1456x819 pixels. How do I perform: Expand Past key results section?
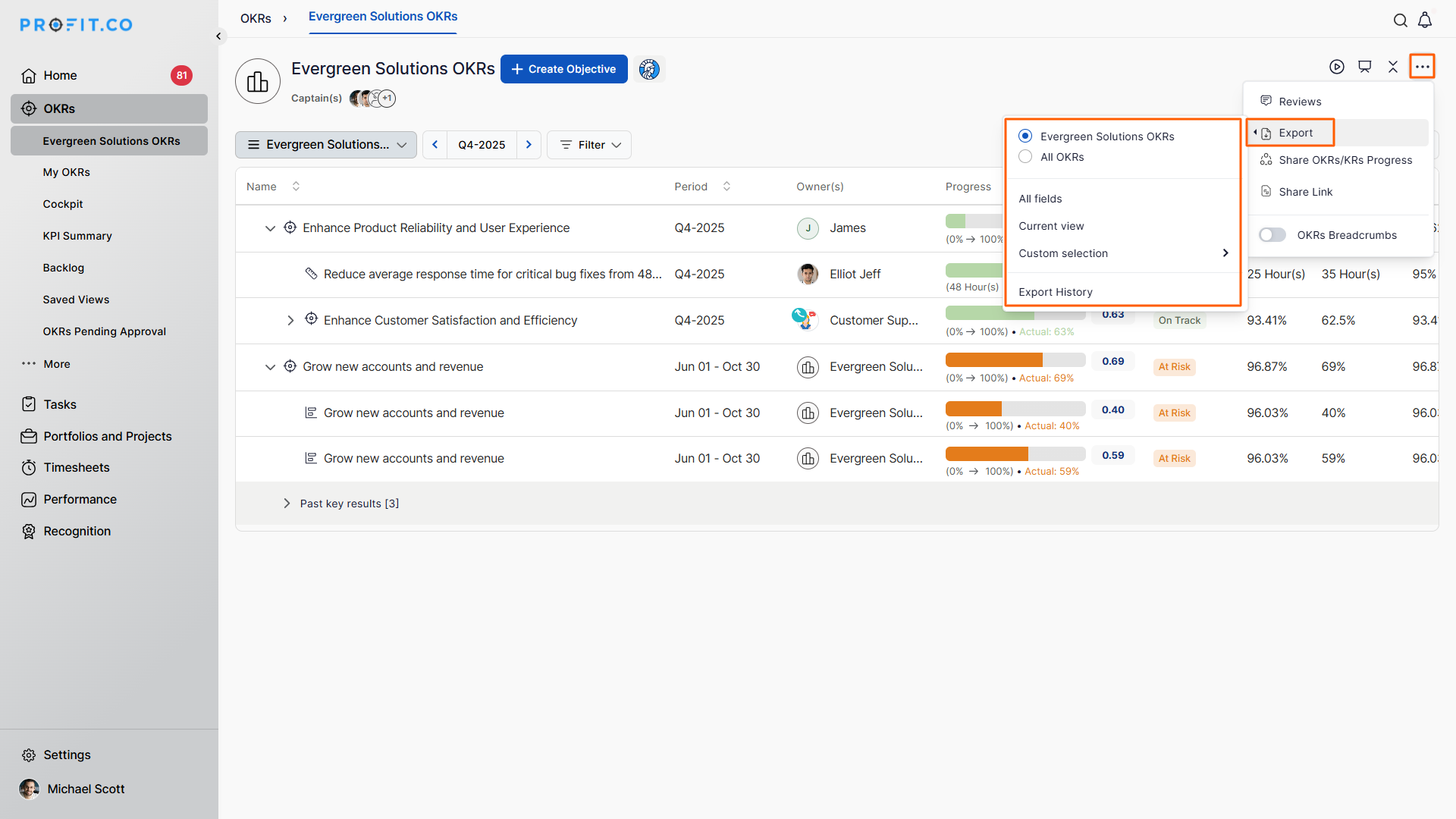click(x=287, y=504)
